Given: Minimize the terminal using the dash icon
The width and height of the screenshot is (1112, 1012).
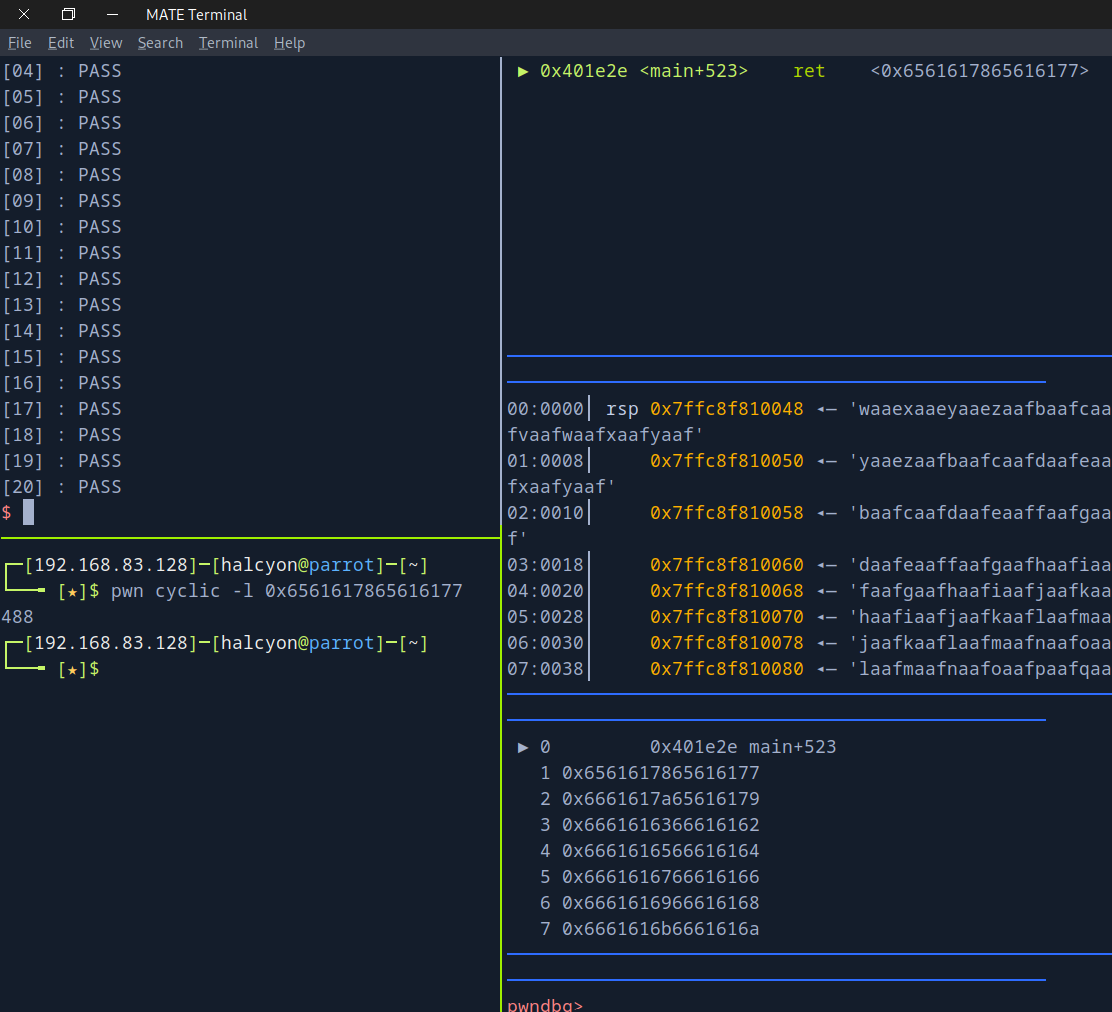Looking at the screenshot, I should pyautogui.click(x=112, y=14).
